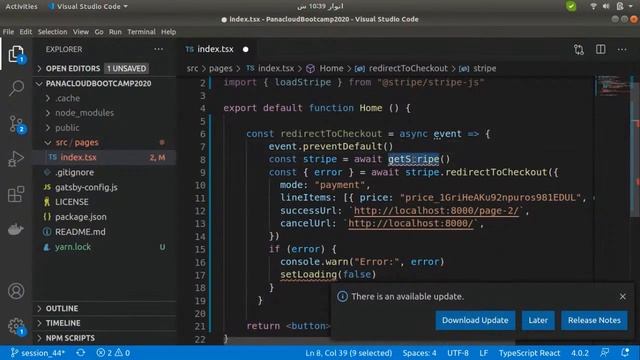Image resolution: width=640 pixels, height=360 pixels.
Task: Open the Help menu
Action: [168, 32]
